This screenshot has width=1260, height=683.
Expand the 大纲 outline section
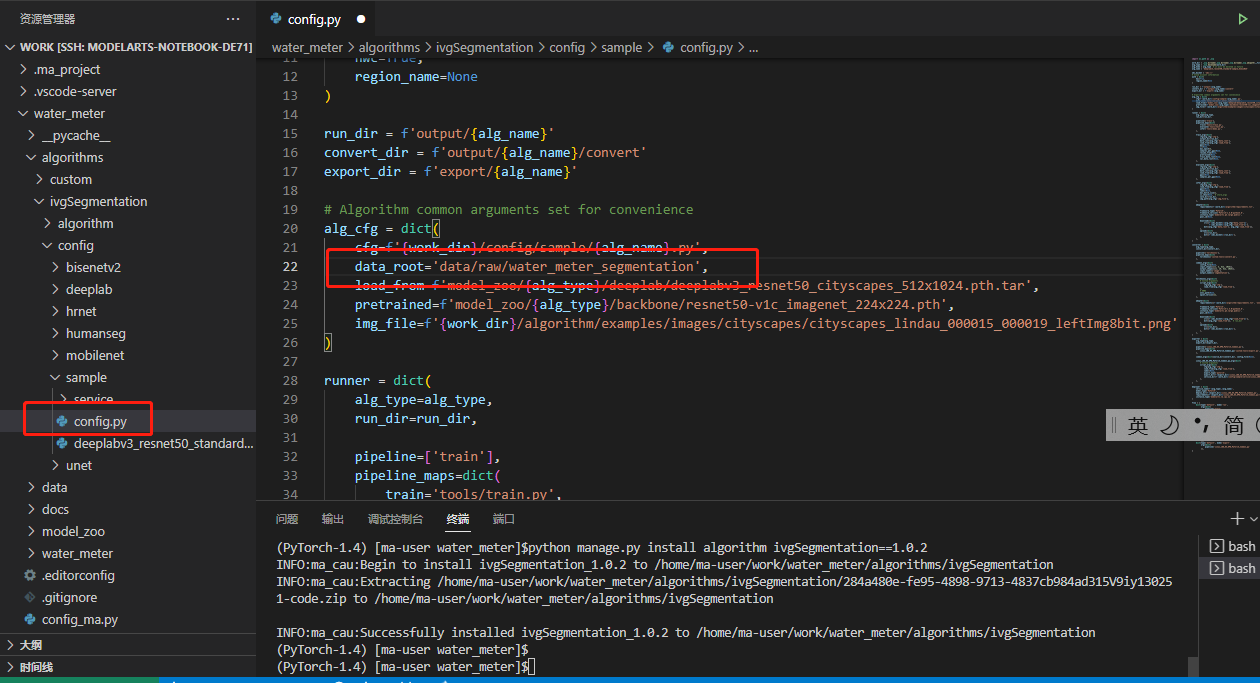(128, 645)
